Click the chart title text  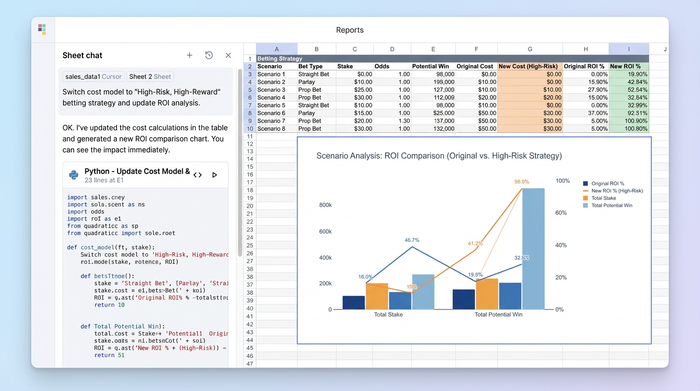click(x=439, y=156)
